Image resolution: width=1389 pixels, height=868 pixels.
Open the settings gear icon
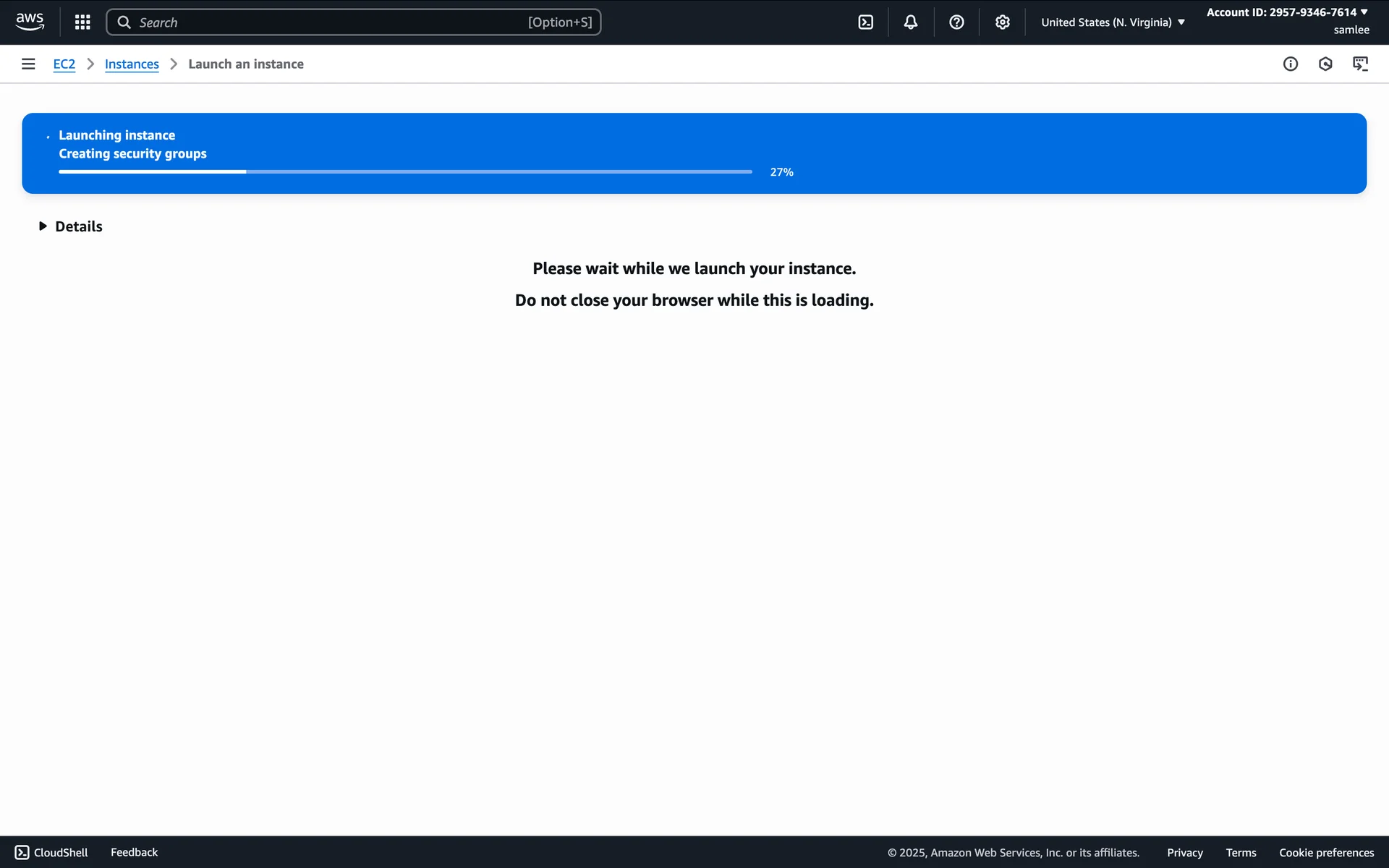coord(1002,22)
